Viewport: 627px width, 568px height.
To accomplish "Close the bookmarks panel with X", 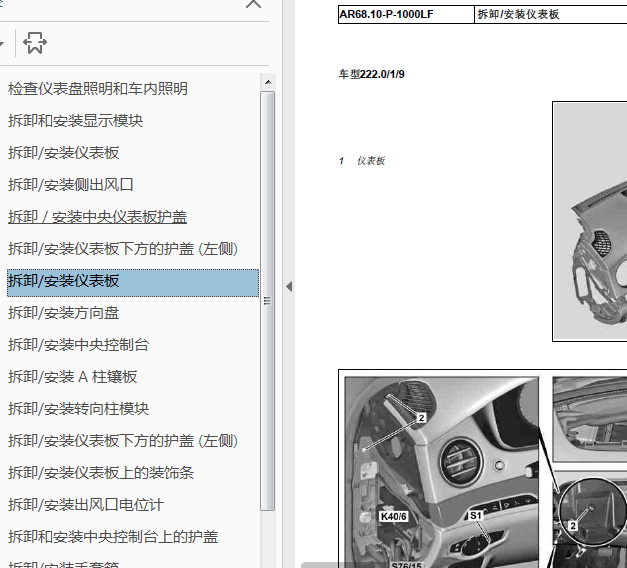I will tap(254, 4).
